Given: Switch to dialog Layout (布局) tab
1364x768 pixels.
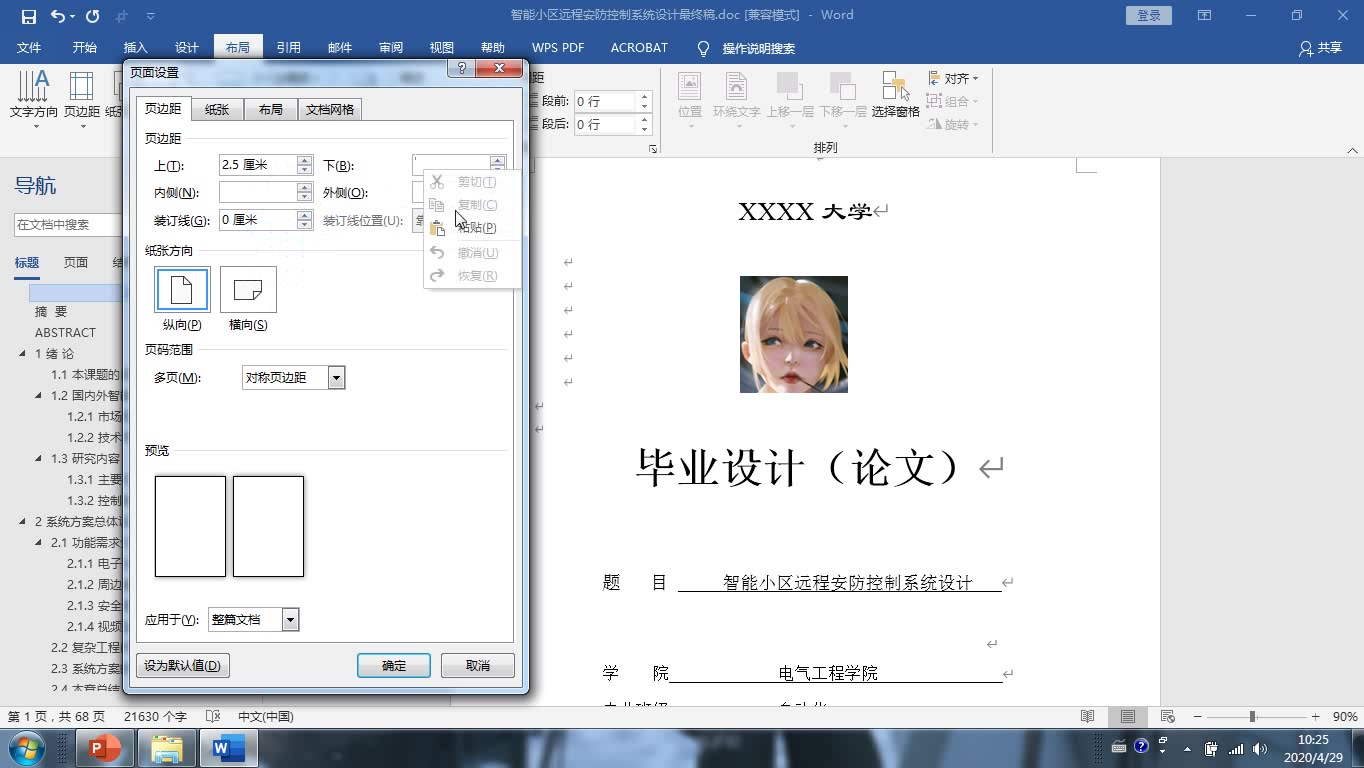Looking at the screenshot, I should coord(271,109).
